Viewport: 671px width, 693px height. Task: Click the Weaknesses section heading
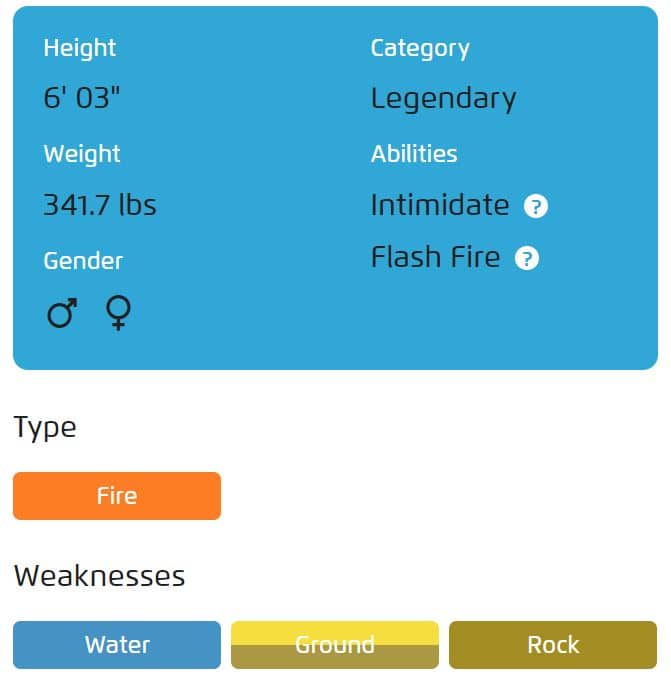[x=99, y=576]
